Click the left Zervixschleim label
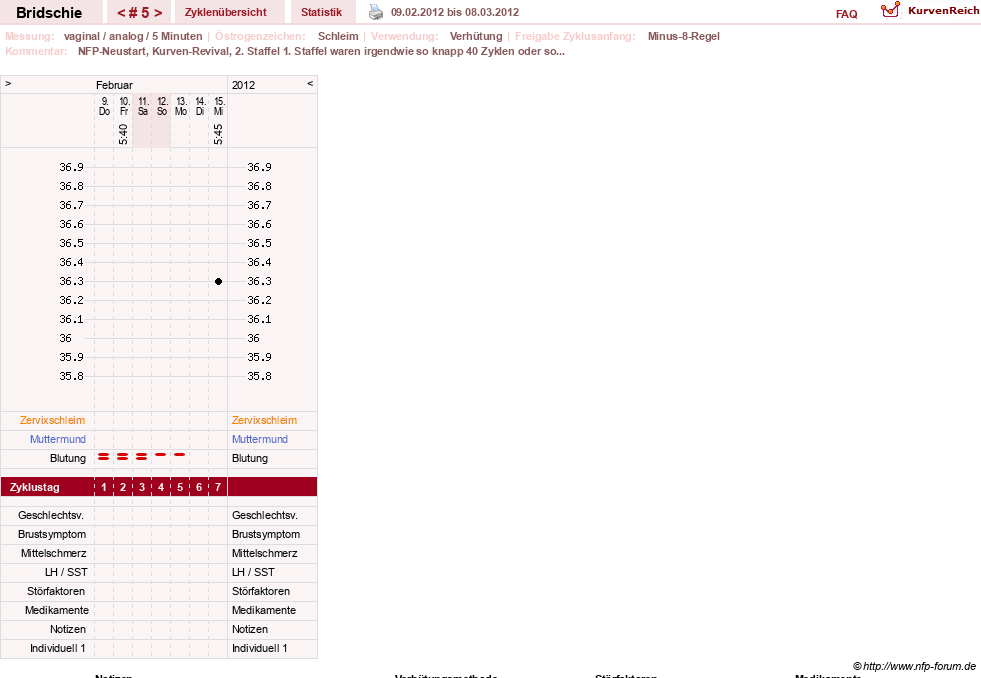The width and height of the screenshot is (981, 678). coord(52,420)
